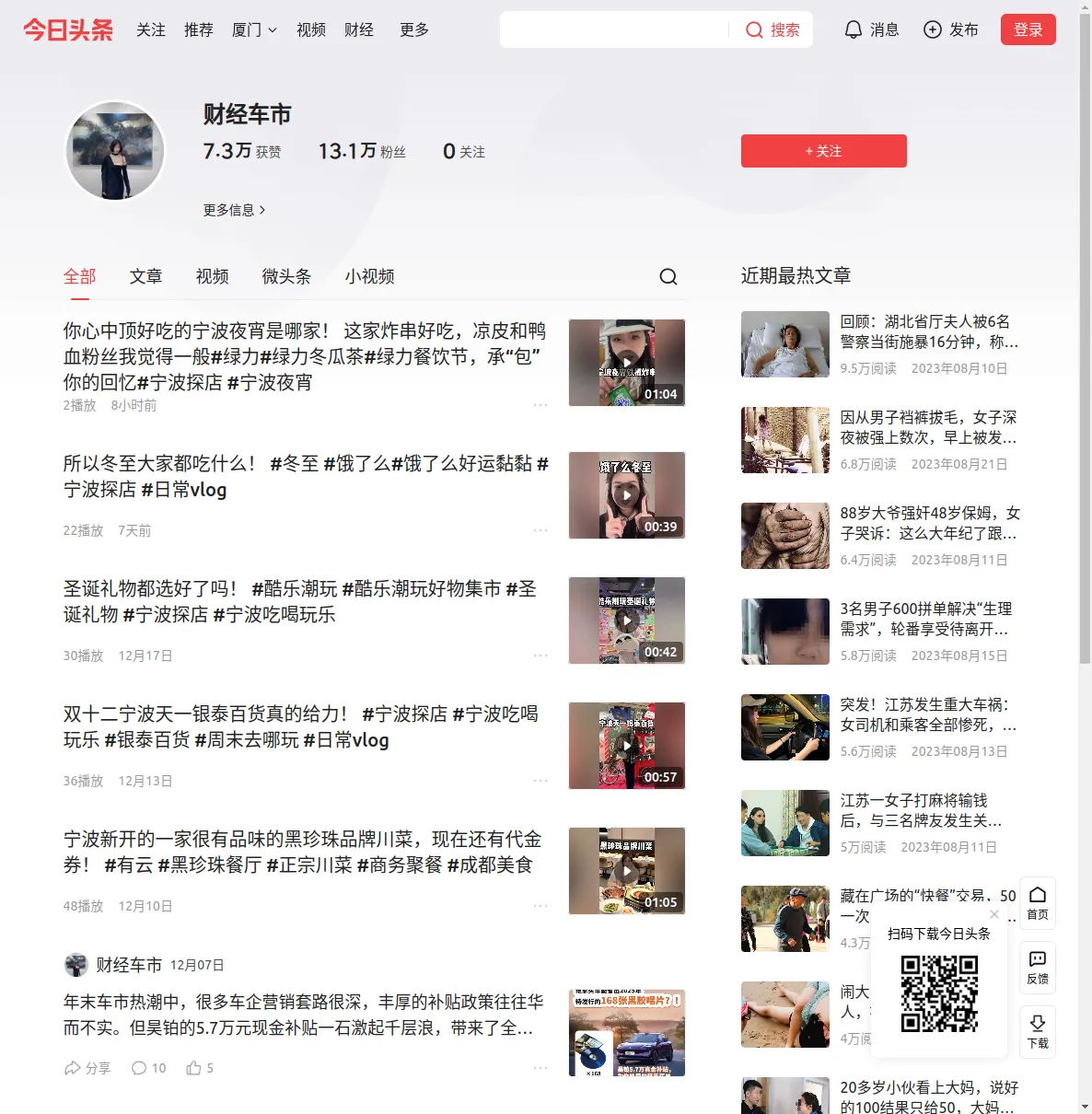Go to 首页 via floating sidebar
This screenshot has height=1114, width=1092.
[1038, 903]
